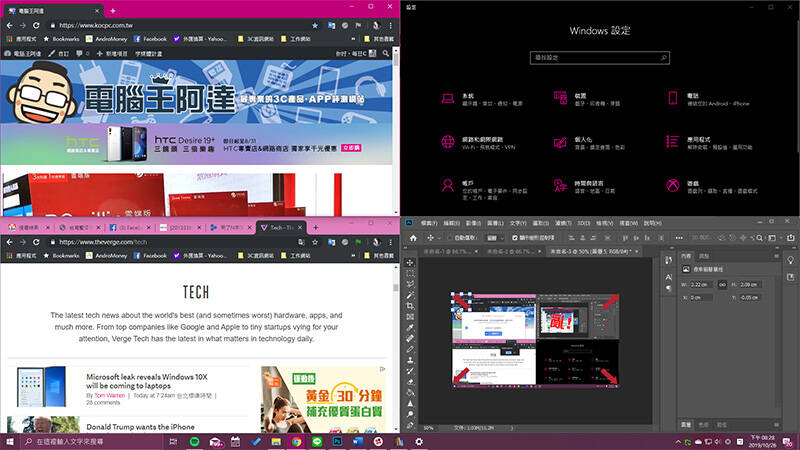Expand the layer/group dropdown in options bar
This screenshot has height=450, width=800.
tap(494, 238)
